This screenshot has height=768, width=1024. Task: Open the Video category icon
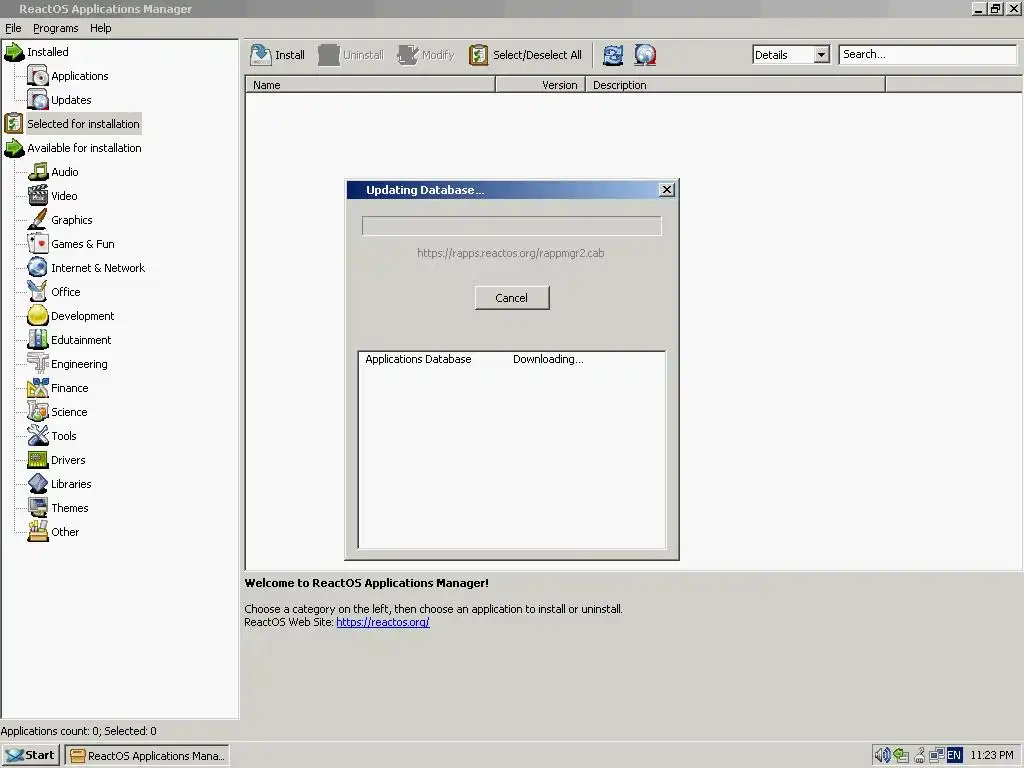click(x=38, y=196)
